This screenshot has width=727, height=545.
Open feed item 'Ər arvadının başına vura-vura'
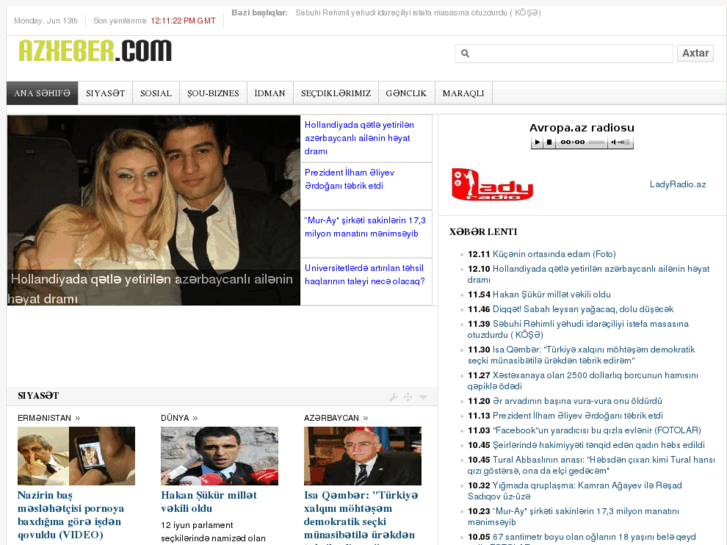pyautogui.click(x=577, y=401)
